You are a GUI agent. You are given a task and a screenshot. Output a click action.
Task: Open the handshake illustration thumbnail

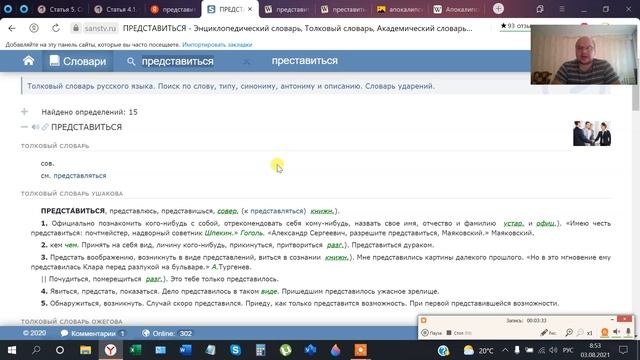pyautogui.click(x=592, y=133)
